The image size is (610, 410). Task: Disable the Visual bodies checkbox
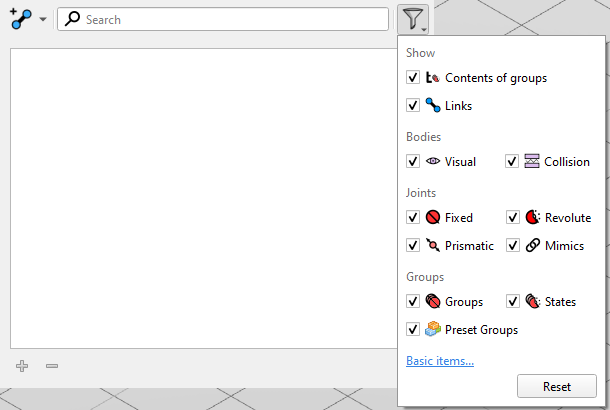pos(413,161)
